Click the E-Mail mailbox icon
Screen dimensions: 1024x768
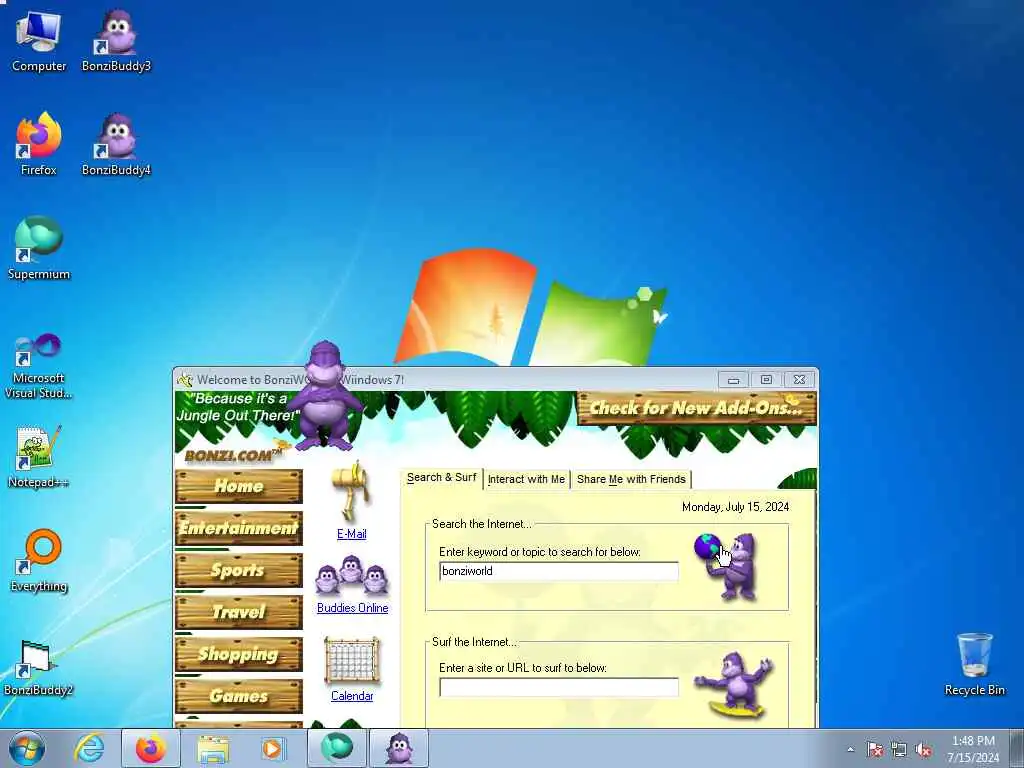[351, 491]
